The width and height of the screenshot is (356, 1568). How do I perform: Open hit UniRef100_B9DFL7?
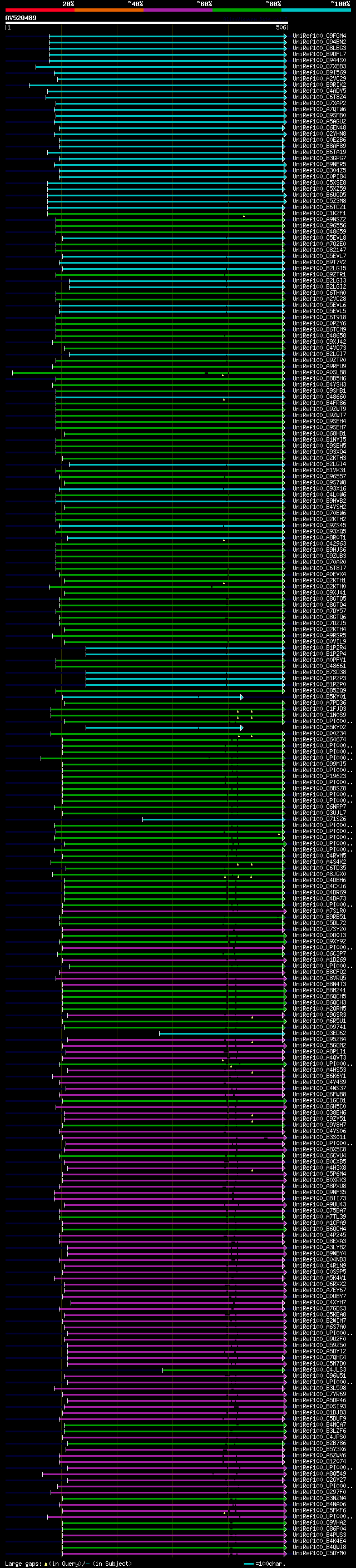point(319,54)
